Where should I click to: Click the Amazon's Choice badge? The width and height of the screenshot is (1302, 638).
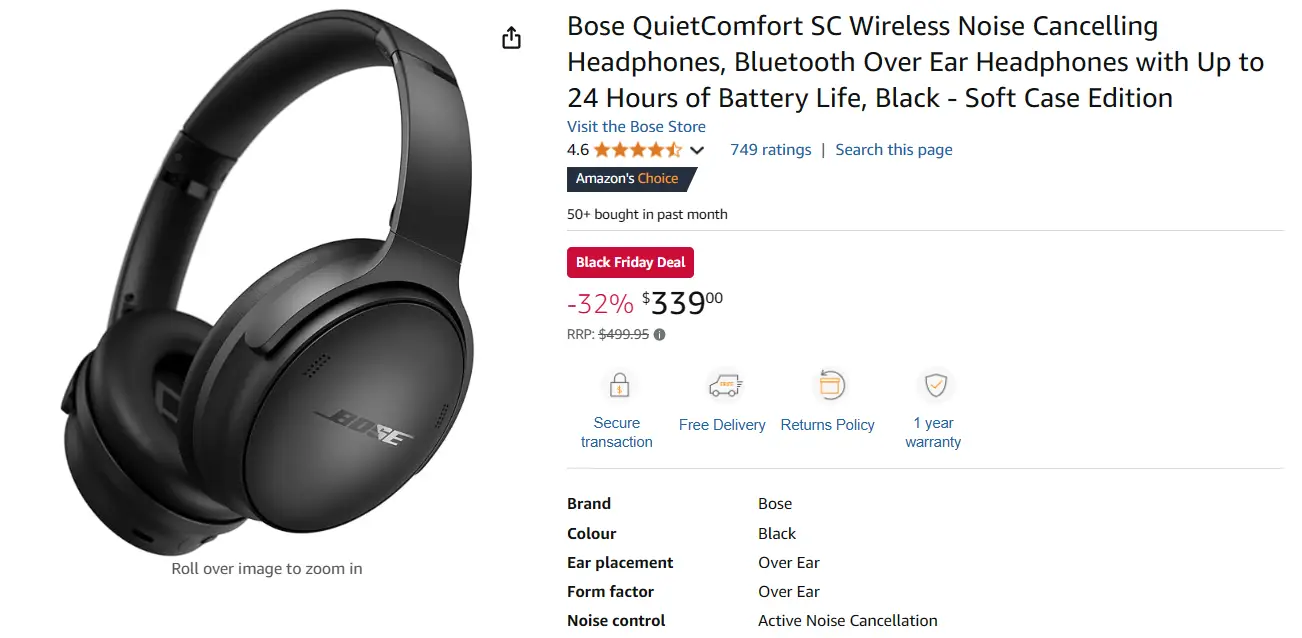click(627, 179)
